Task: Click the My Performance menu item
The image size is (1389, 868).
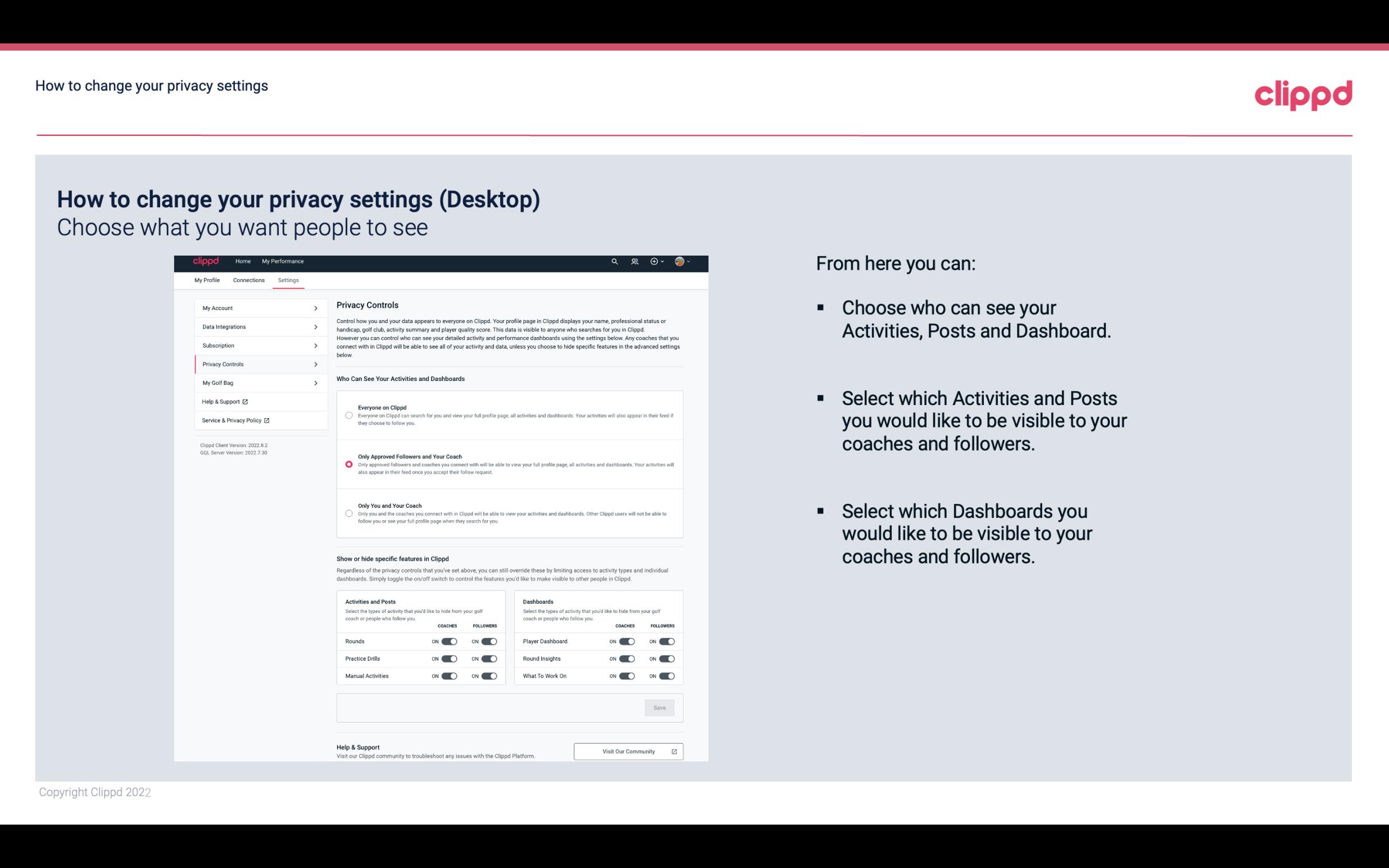Action: coord(282,262)
